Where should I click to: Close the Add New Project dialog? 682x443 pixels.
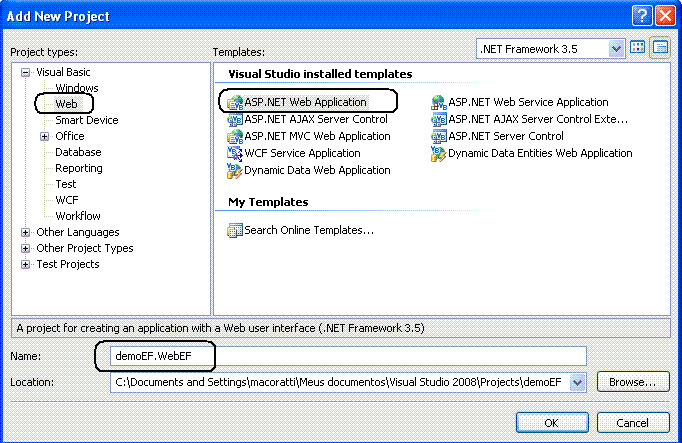tap(665, 16)
